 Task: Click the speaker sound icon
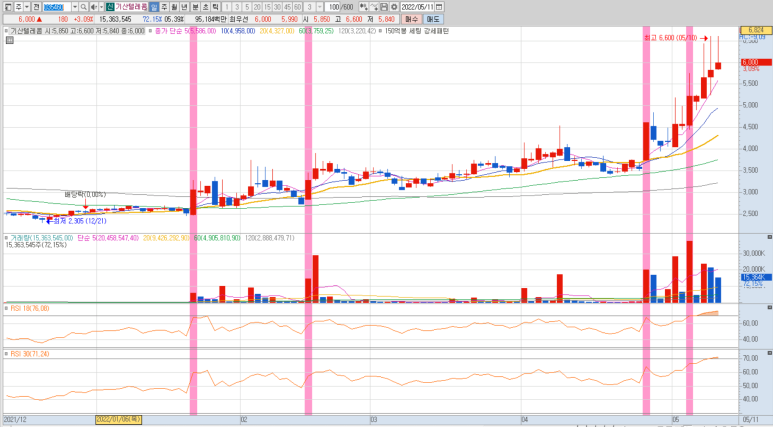94,7
